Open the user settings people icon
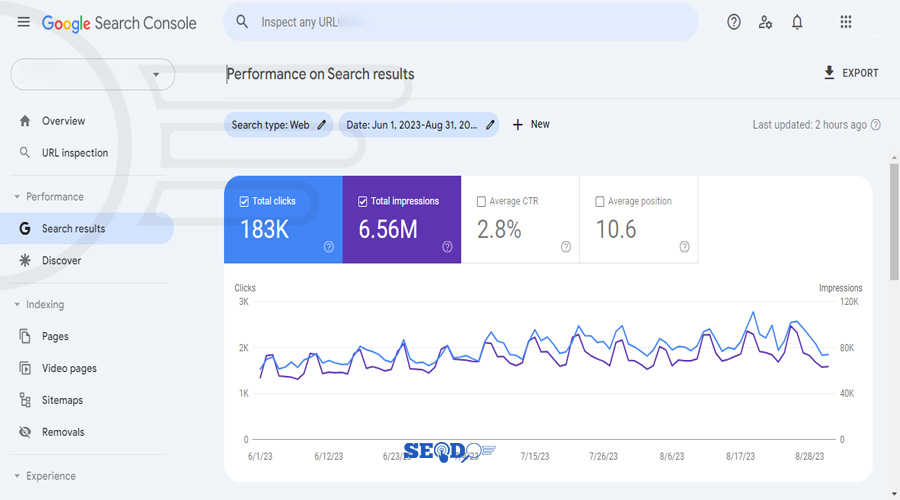Image resolution: width=900 pixels, height=500 pixels. point(765,22)
